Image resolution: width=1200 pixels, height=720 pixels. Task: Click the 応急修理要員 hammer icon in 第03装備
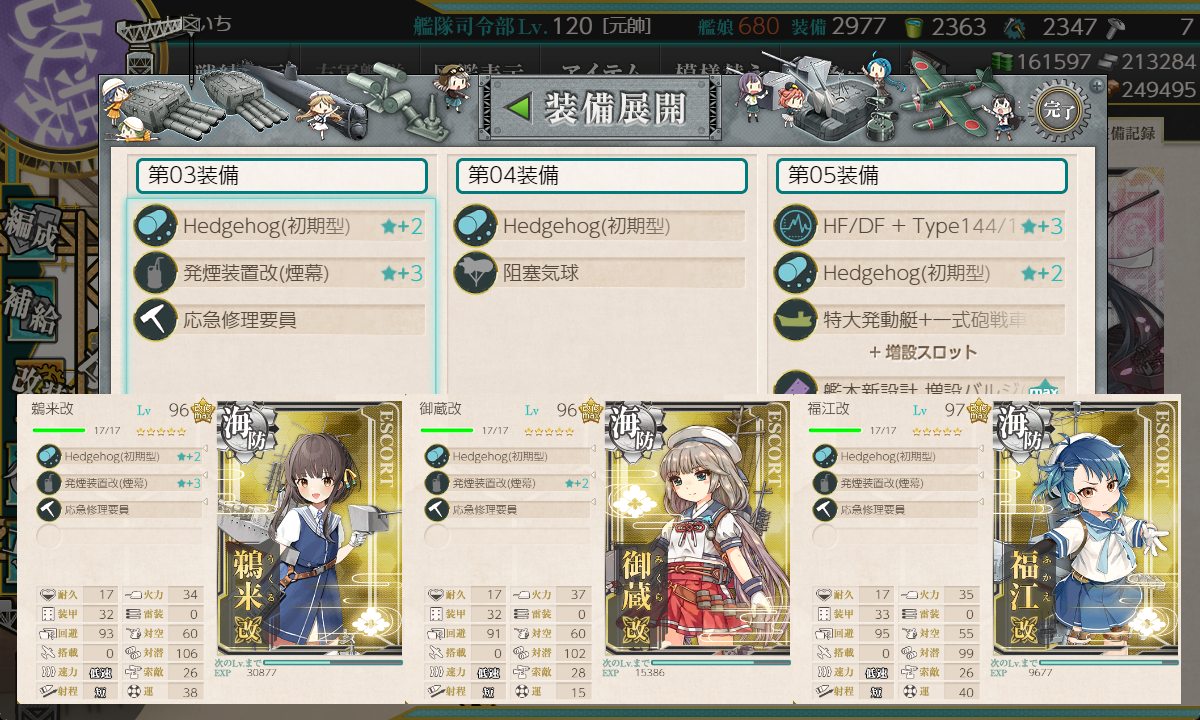point(155,320)
